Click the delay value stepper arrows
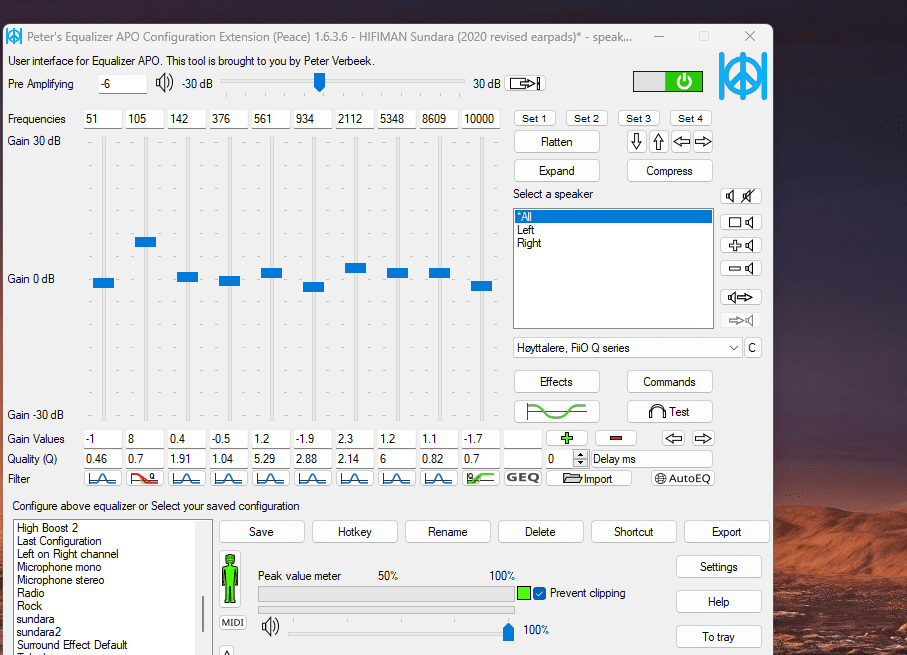 click(x=581, y=459)
